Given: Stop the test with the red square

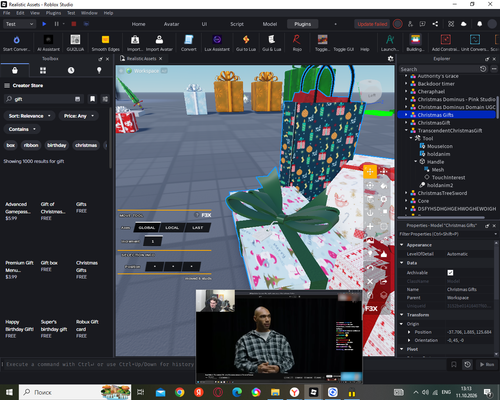Looking at the screenshot, I should click(74, 24).
